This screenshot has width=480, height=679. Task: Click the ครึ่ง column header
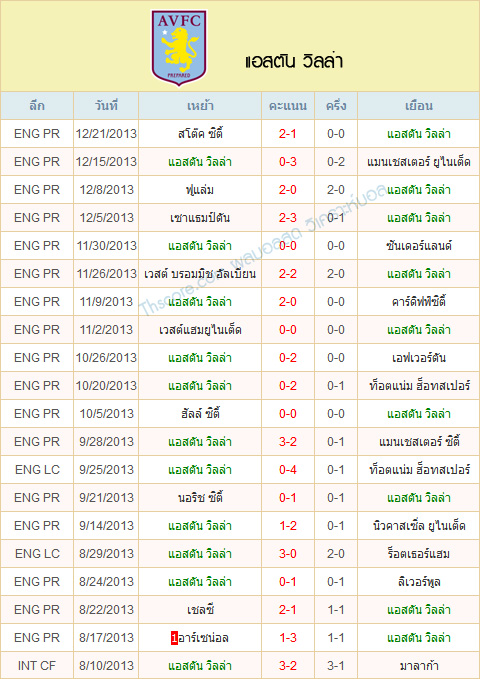(x=336, y=106)
